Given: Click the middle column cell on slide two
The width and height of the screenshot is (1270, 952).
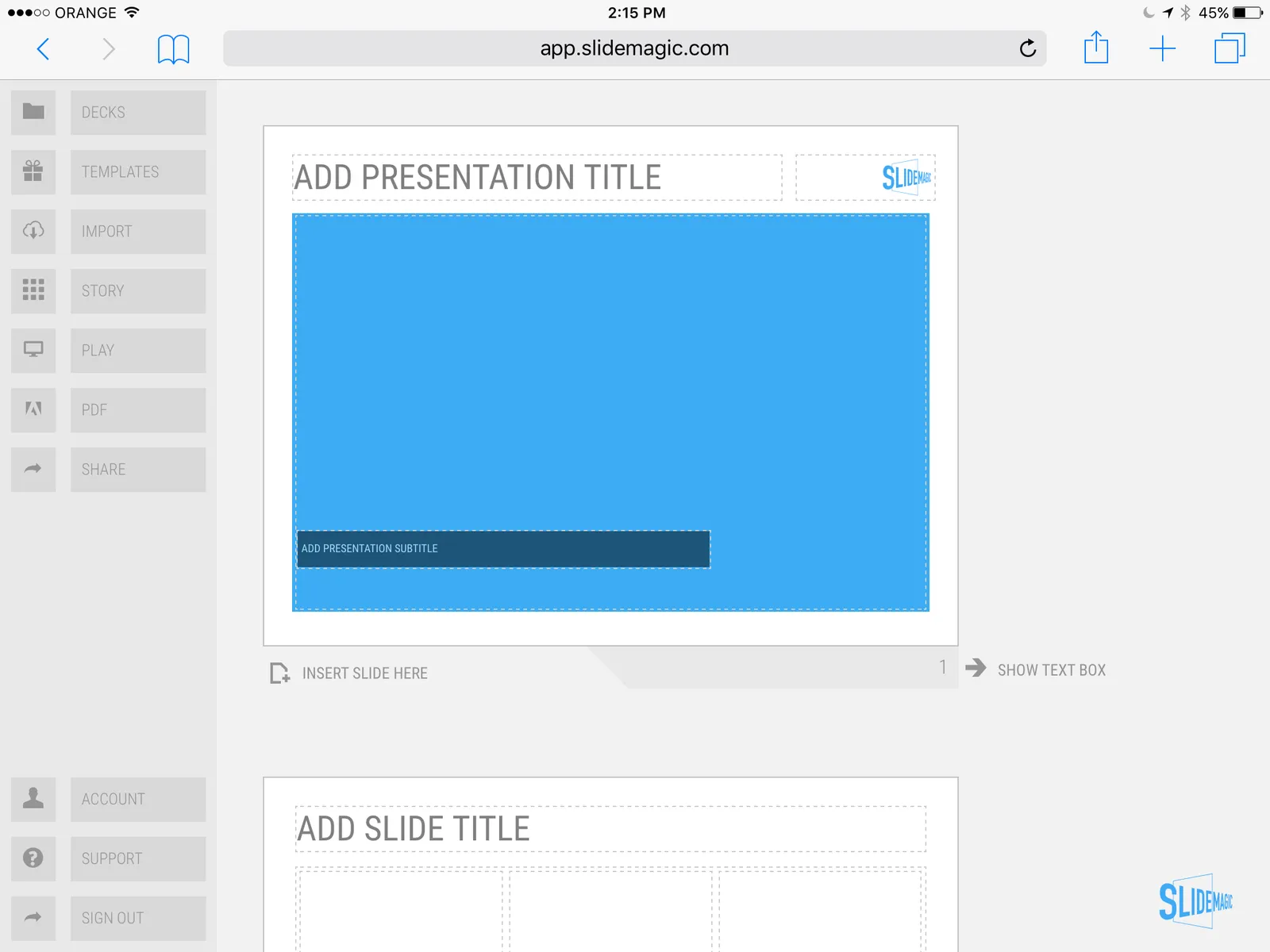Looking at the screenshot, I should coord(610,910).
